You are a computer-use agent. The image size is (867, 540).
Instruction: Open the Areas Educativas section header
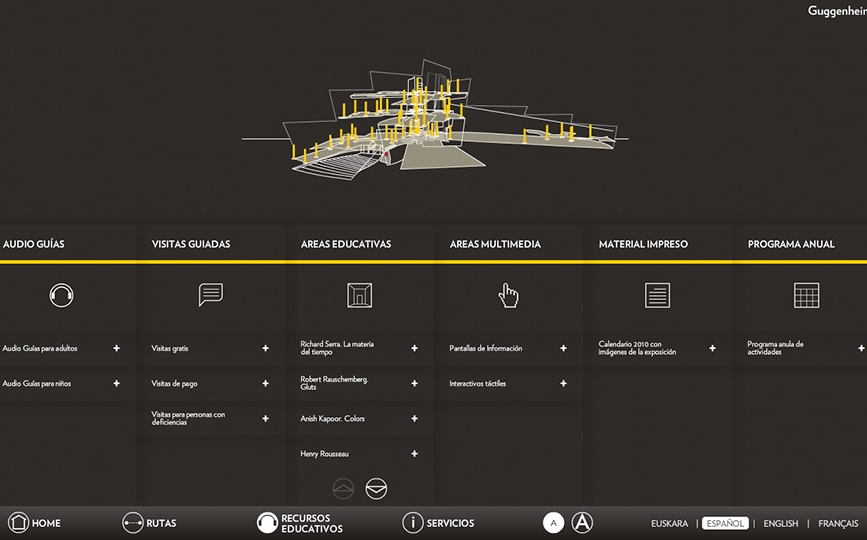[346, 244]
